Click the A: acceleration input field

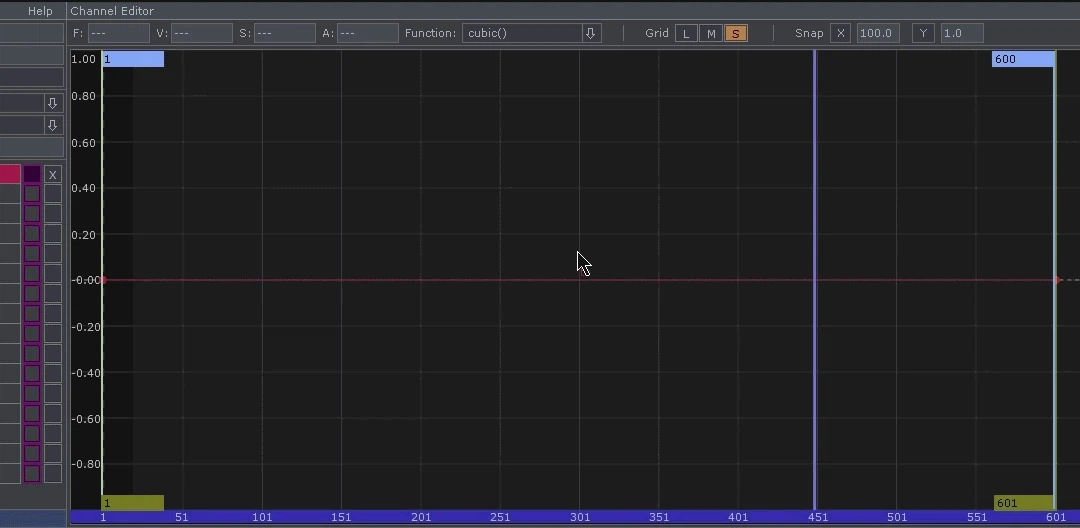click(368, 33)
